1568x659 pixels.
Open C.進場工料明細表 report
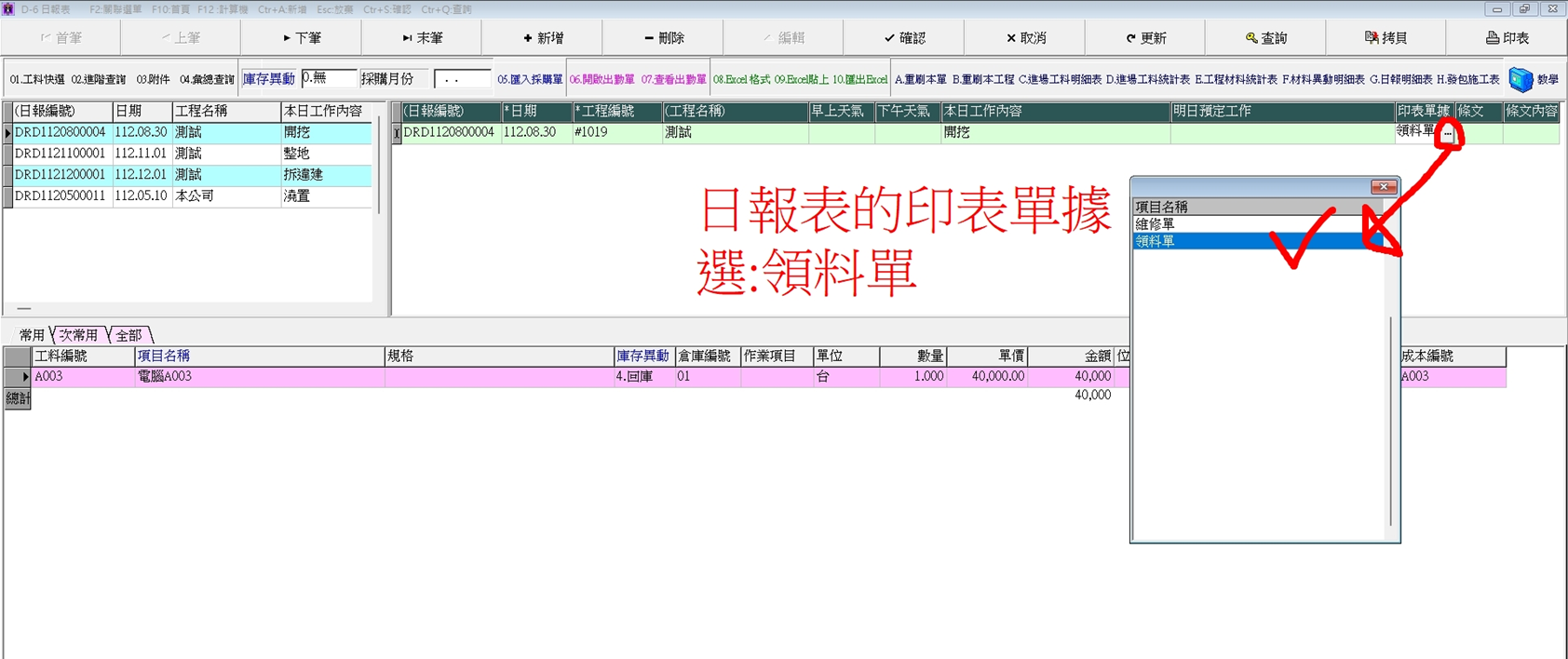(x=1060, y=80)
